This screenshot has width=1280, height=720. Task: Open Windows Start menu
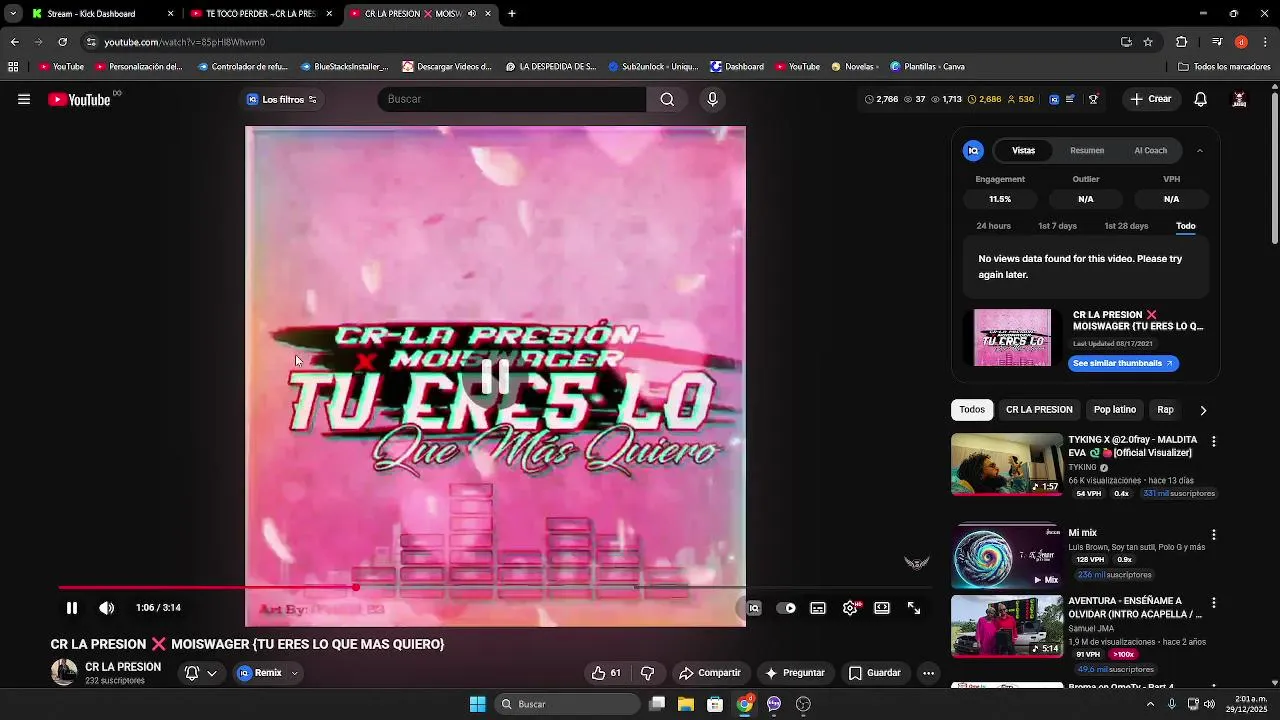coord(478,704)
